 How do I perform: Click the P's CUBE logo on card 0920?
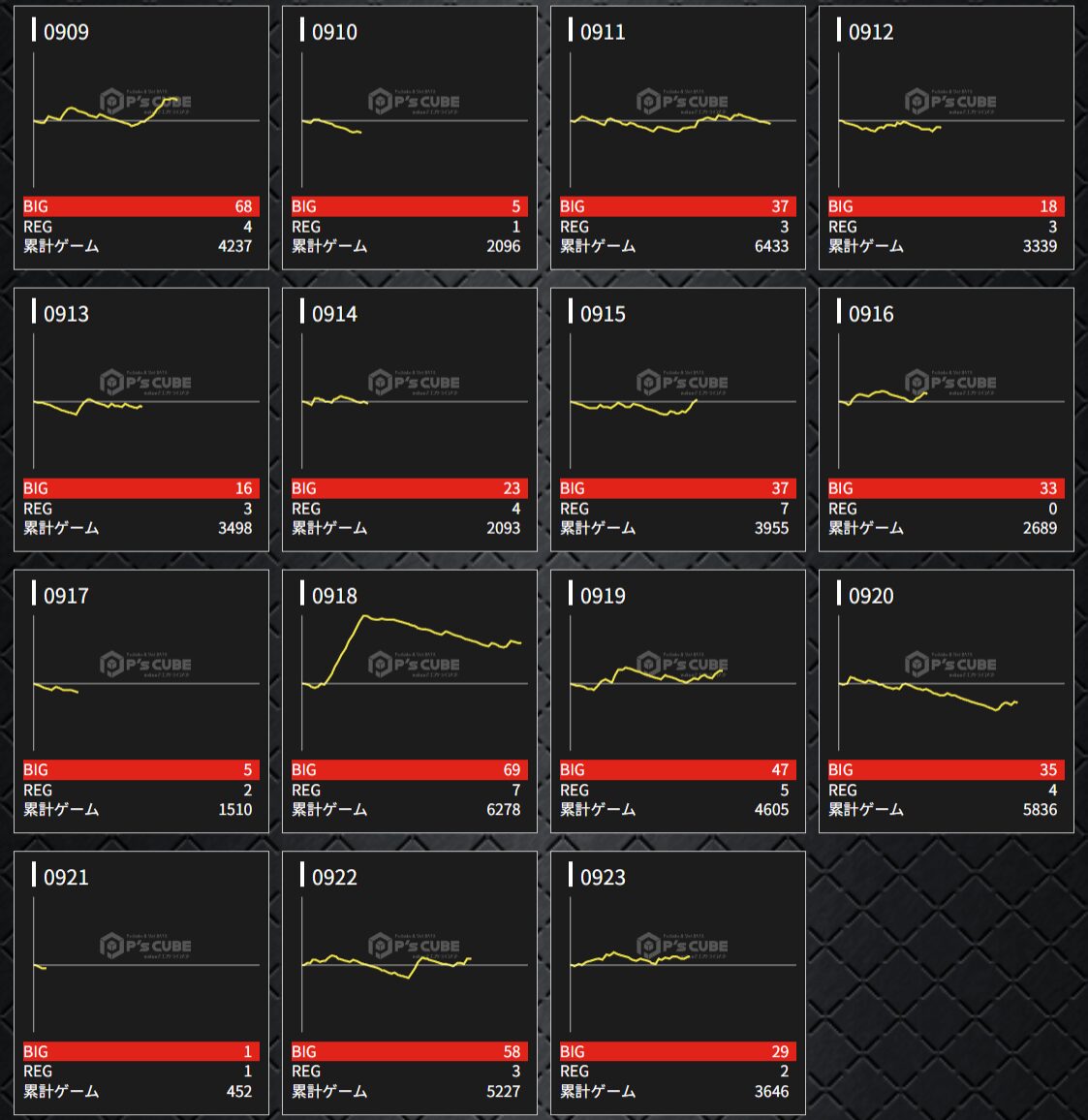pyautogui.click(x=949, y=665)
